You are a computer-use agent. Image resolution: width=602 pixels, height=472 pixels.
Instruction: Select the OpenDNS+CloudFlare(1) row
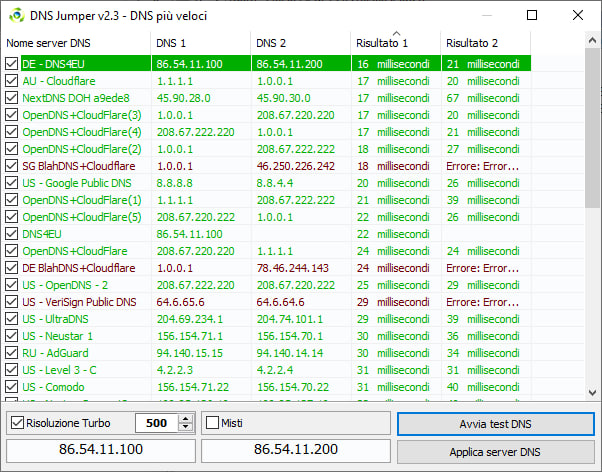click(x=268, y=200)
